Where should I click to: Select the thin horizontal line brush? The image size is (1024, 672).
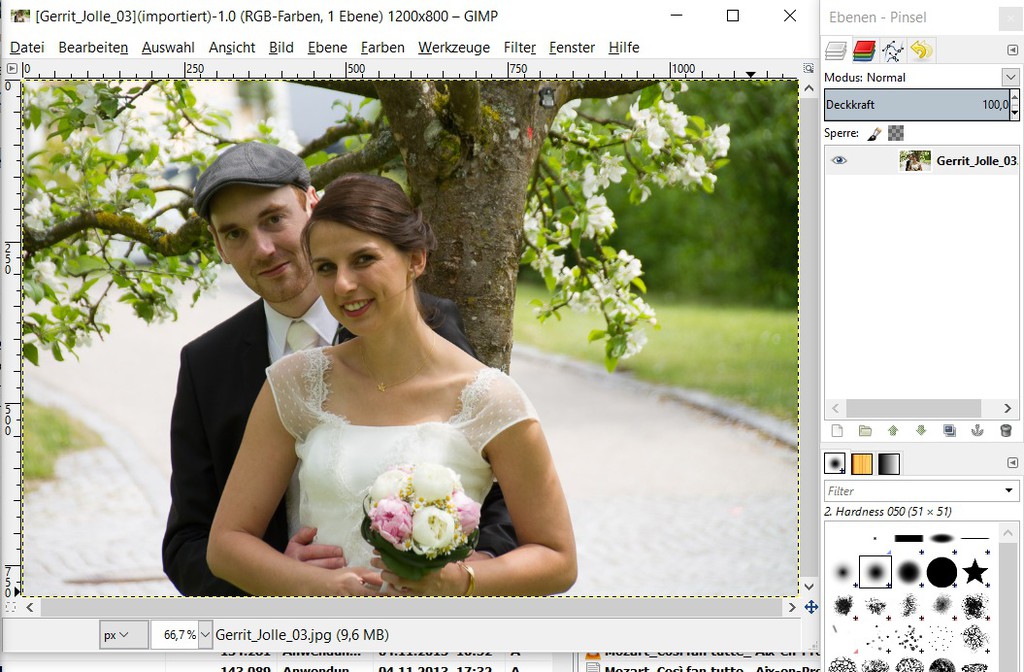click(x=975, y=539)
